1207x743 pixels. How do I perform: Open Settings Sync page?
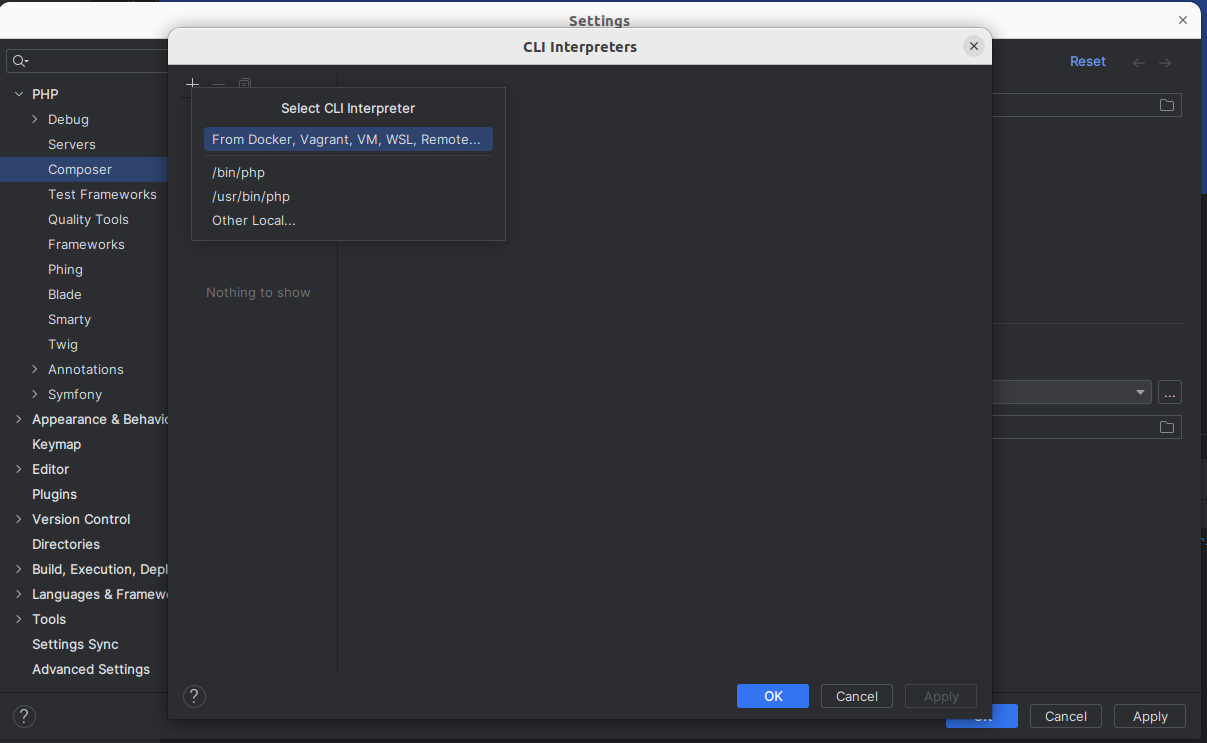pyautogui.click(x=75, y=644)
